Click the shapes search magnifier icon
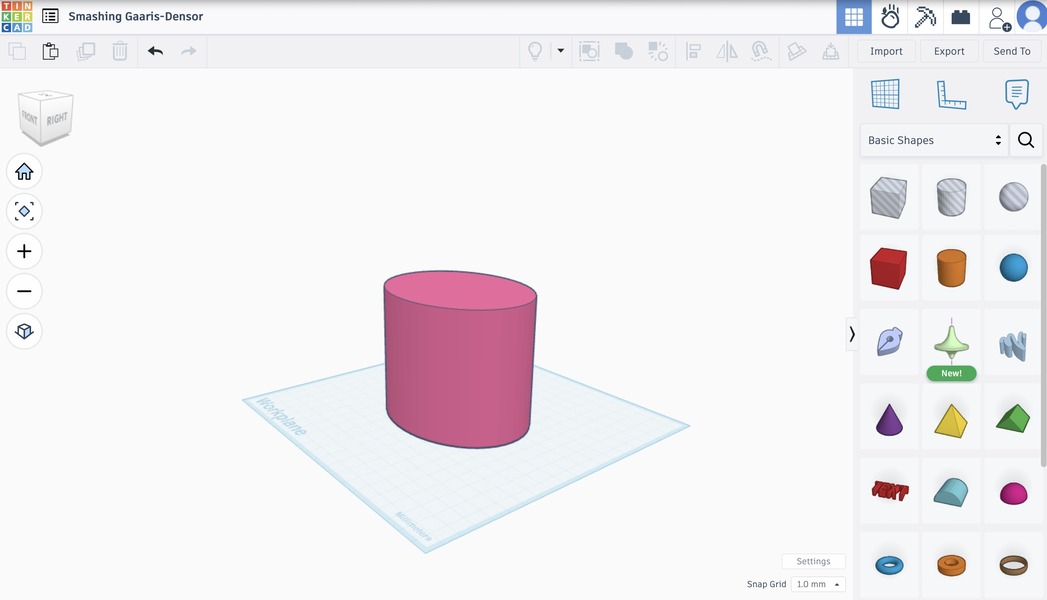This screenshot has height=600, width=1047. tap(1025, 140)
